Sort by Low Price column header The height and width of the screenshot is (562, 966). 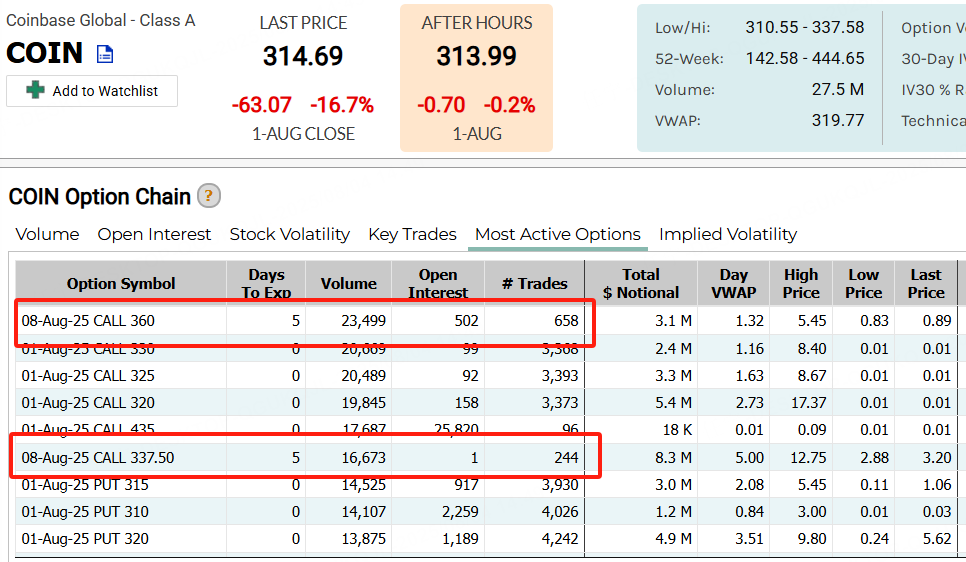click(863, 283)
